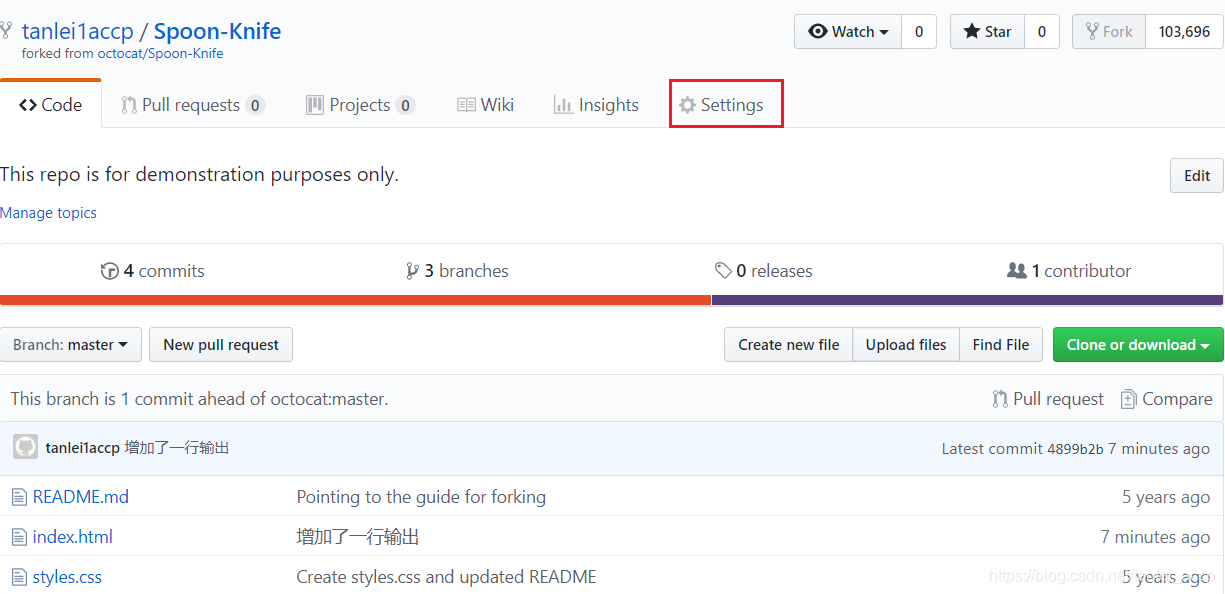
Task: Click New pull request
Action: point(221,345)
